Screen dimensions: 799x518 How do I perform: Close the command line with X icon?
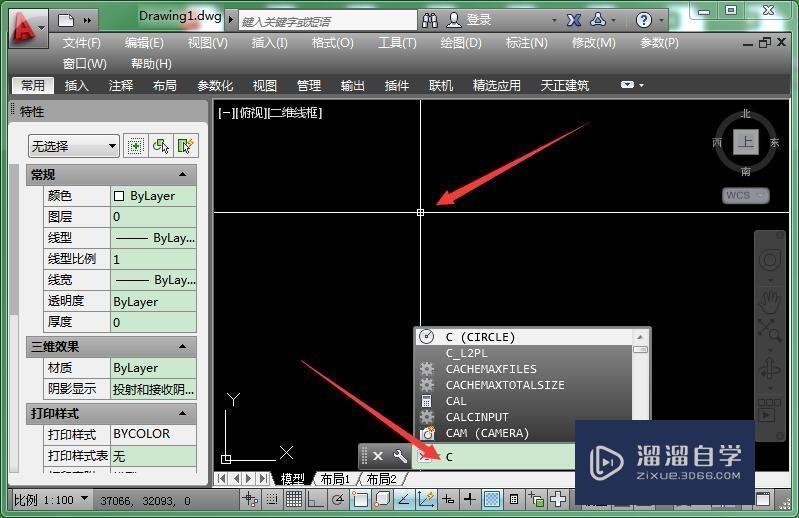[x=378, y=456]
